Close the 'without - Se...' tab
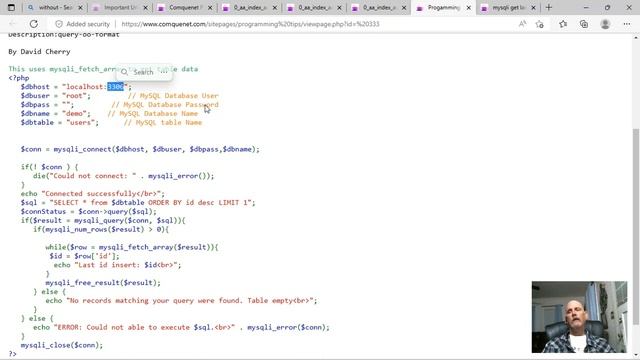This screenshot has width=640, height=360. click(80, 8)
